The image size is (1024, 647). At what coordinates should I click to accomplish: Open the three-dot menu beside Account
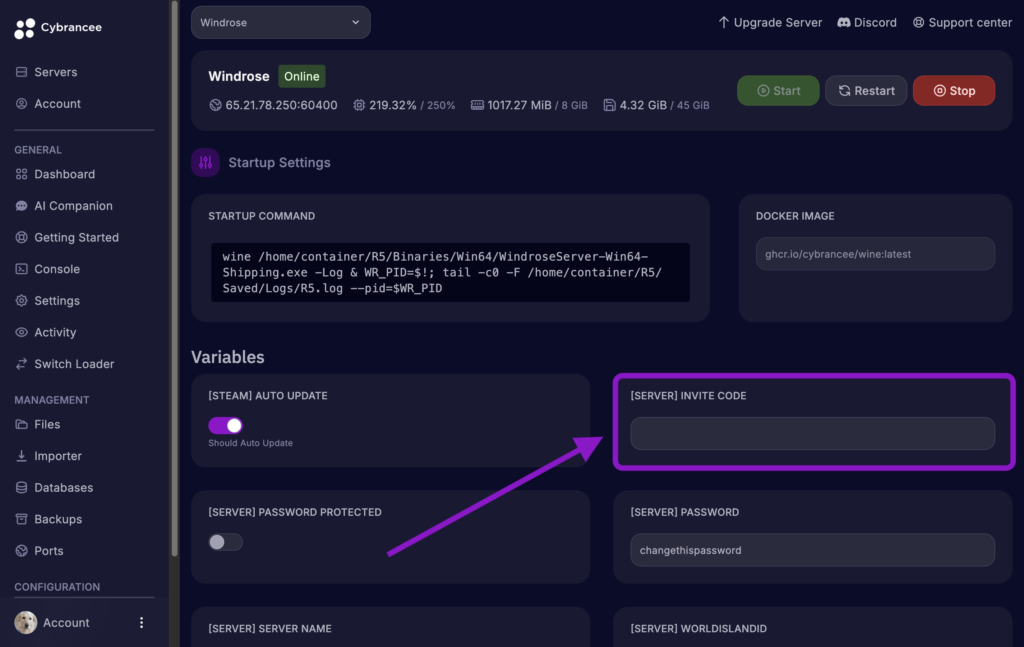(x=141, y=622)
